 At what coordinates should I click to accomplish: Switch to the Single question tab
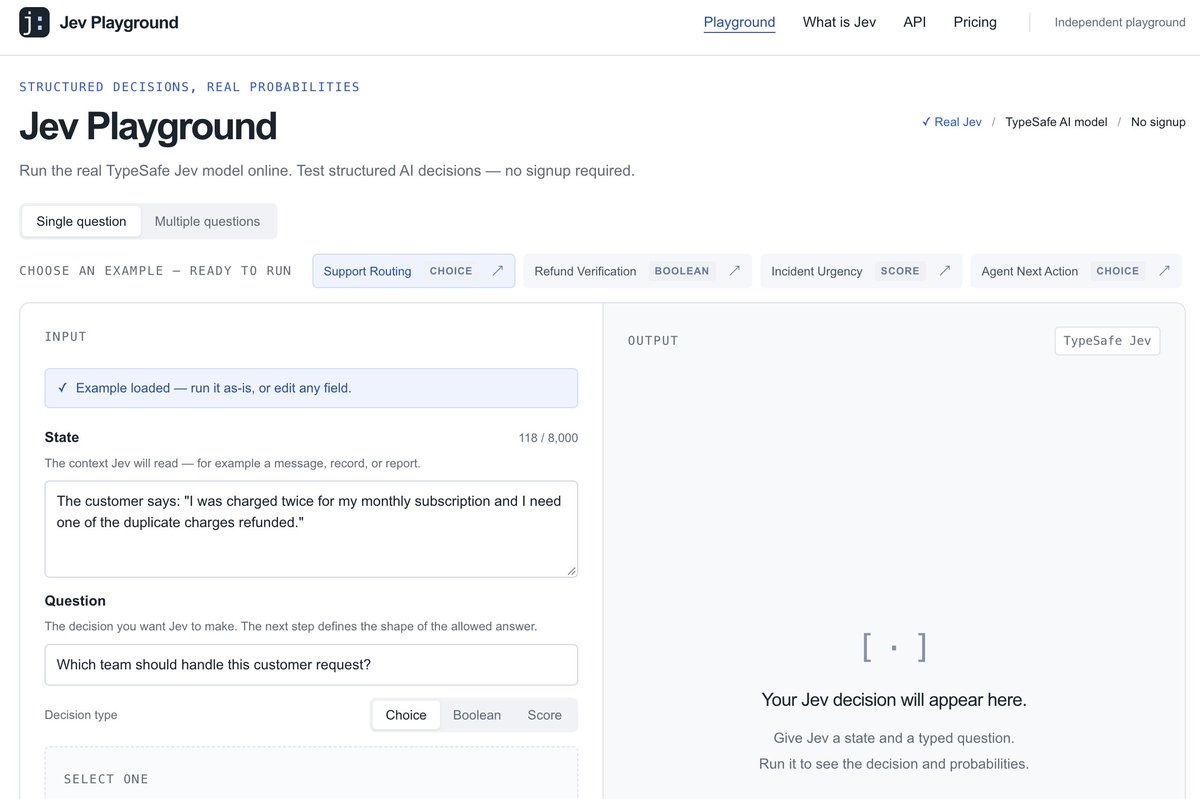point(82,221)
